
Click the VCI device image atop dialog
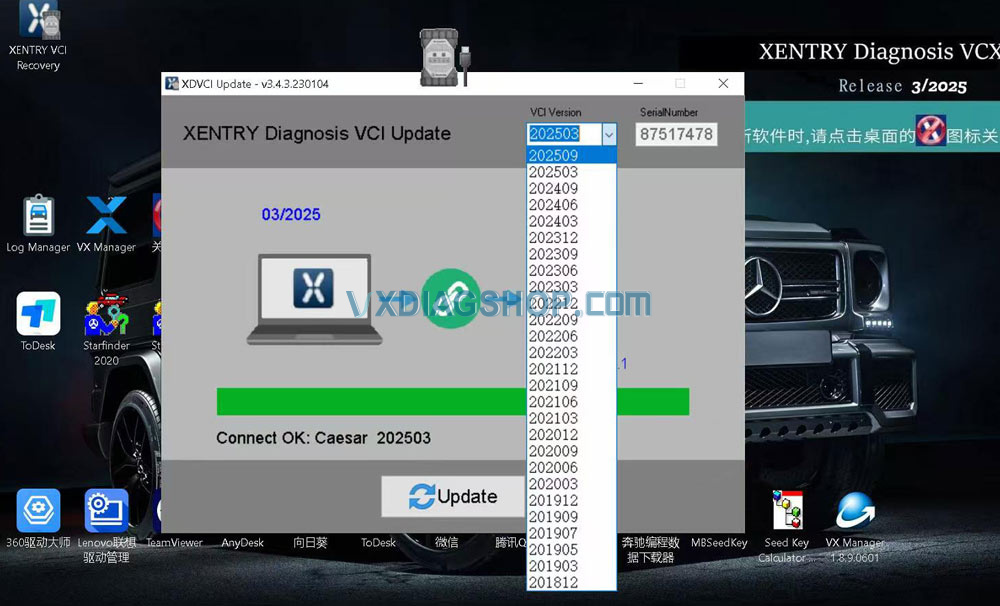(444, 57)
